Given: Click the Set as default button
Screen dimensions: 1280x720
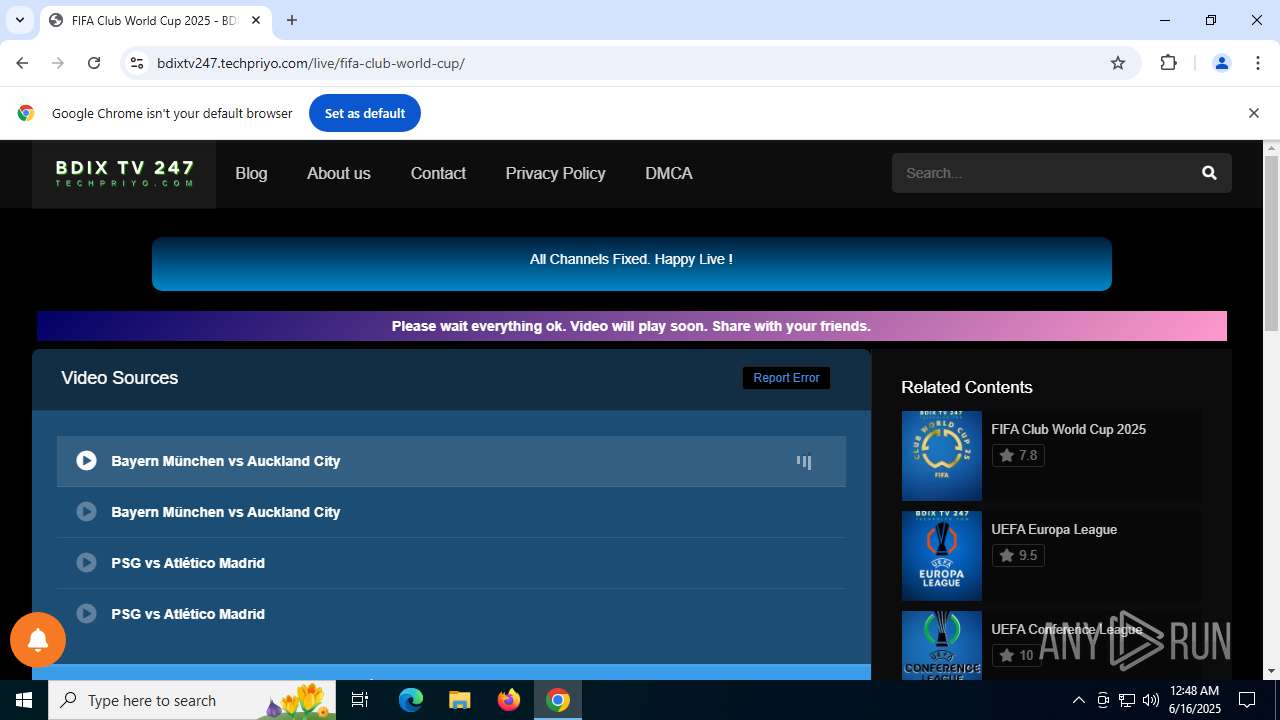Looking at the screenshot, I should pyautogui.click(x=365, y=113).
